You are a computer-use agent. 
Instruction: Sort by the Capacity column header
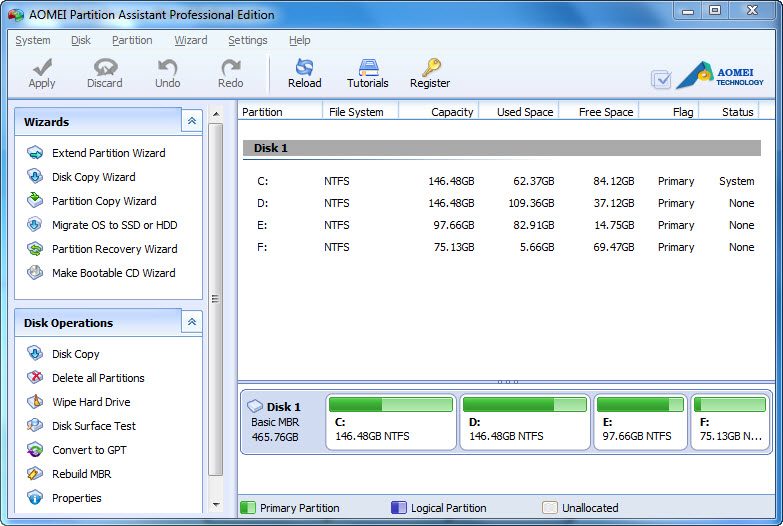click(438, 112)
